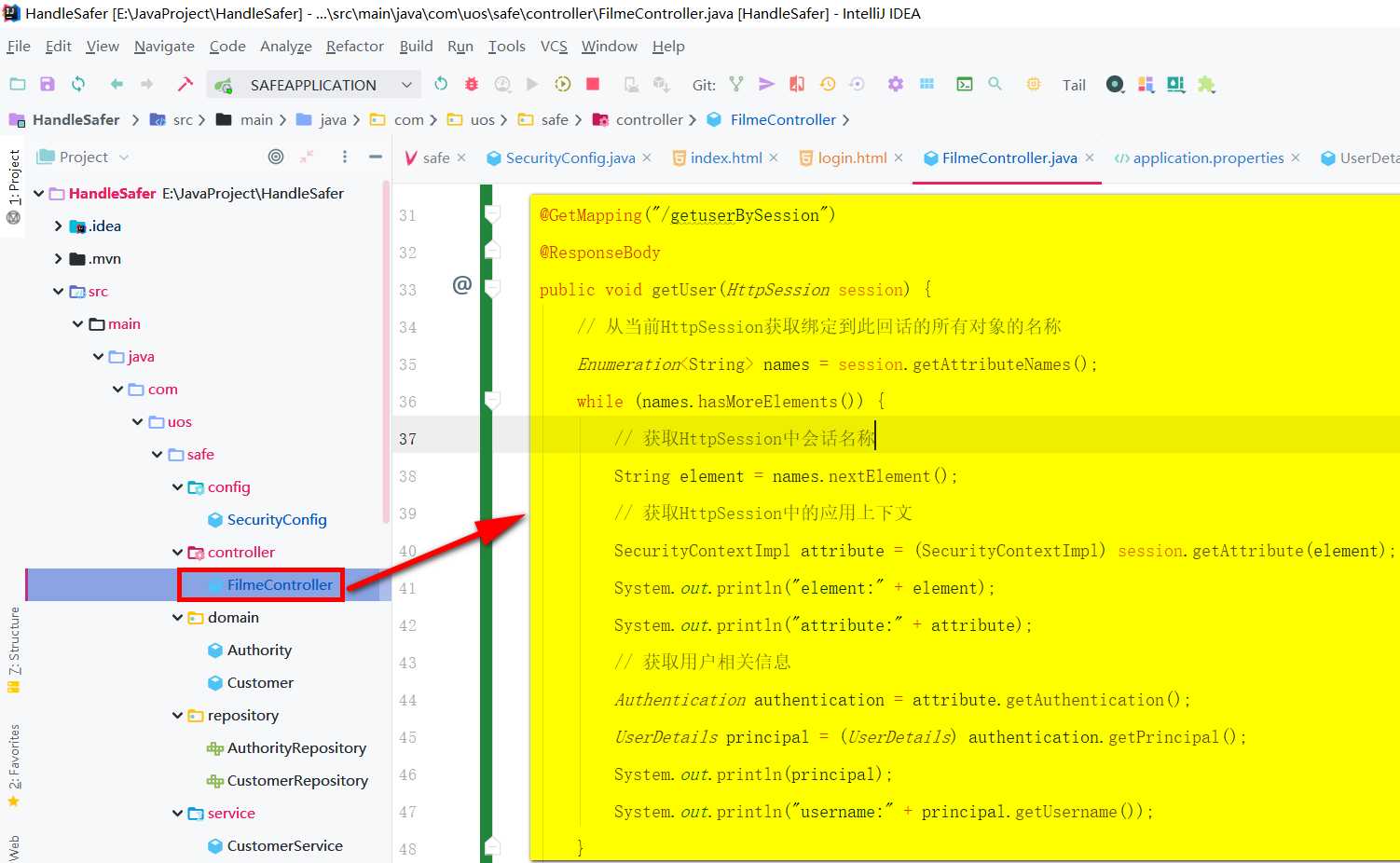The image size is (1400, 863).
Task: Collapse the config package node
Action: coord(177,486)
